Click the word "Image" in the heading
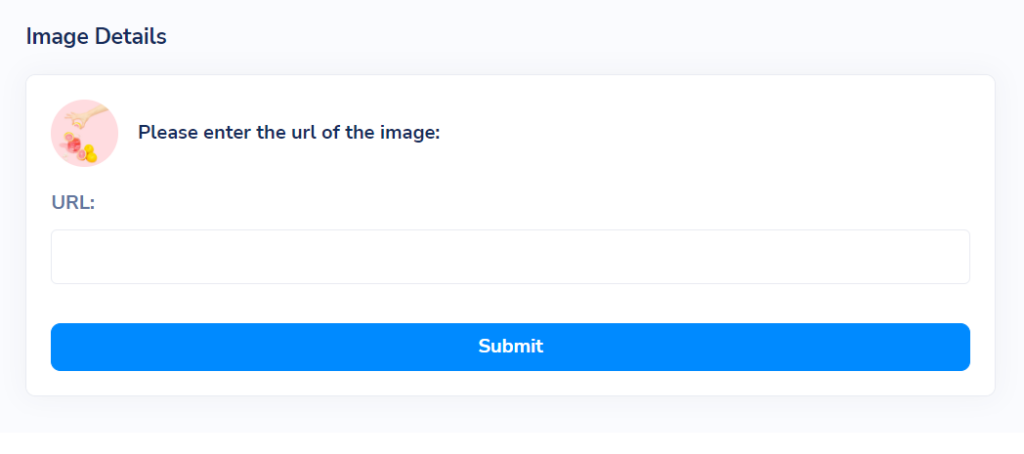 point(57,37)
